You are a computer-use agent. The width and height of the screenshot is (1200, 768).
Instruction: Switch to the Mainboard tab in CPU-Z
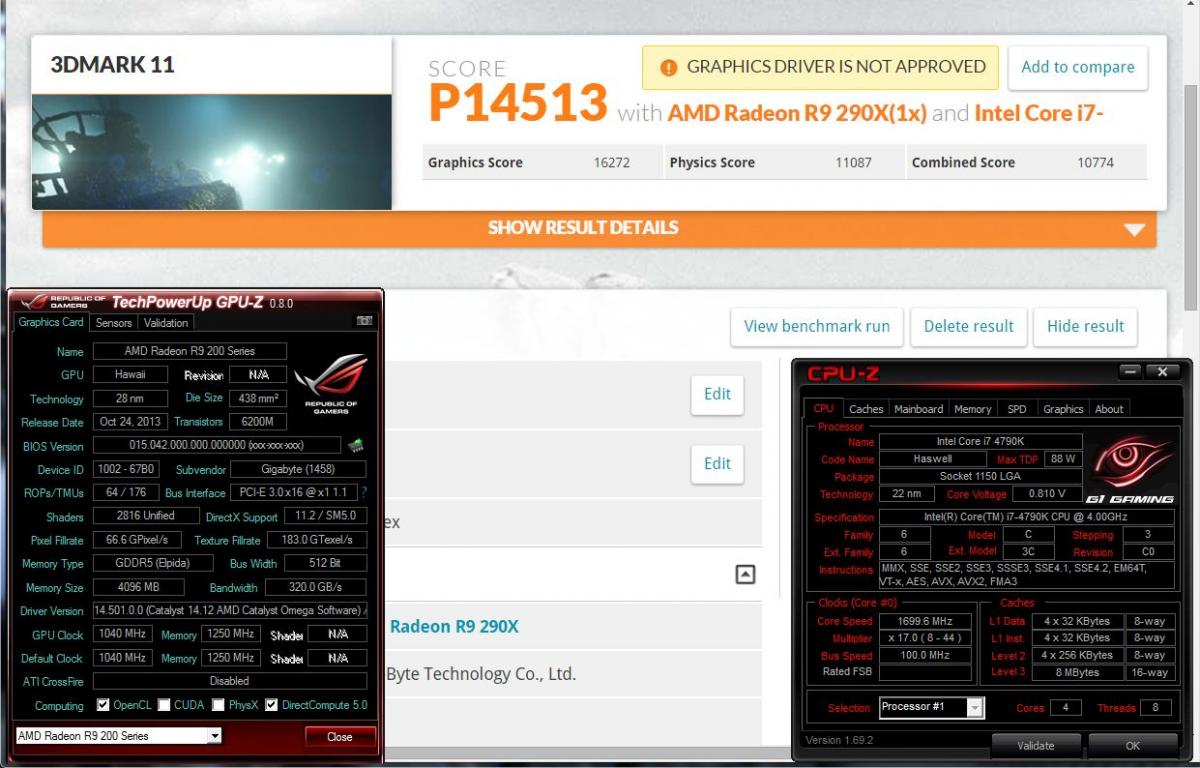(x=919, y=409)
